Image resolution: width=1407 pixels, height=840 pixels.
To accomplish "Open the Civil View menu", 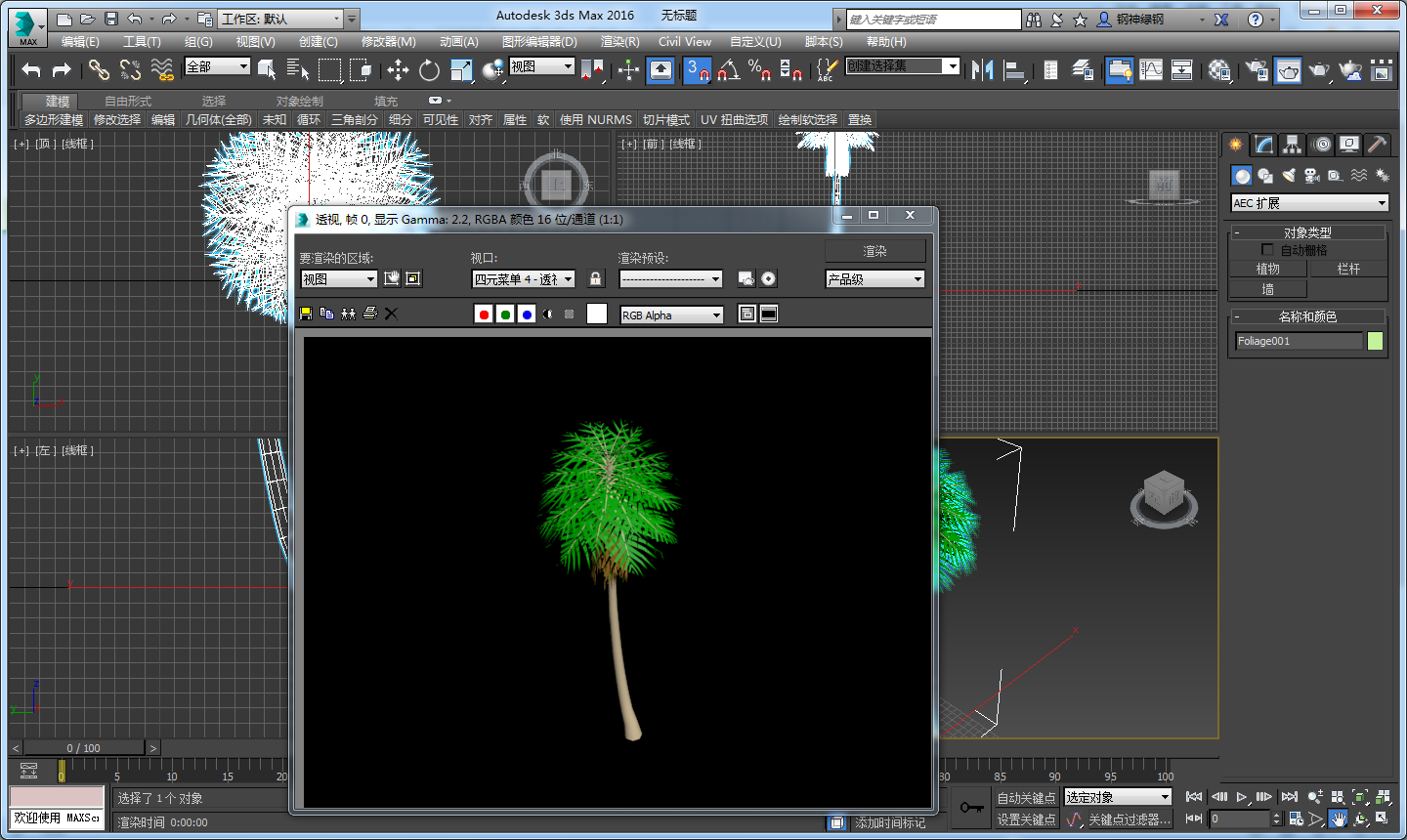I will (685, 42).
